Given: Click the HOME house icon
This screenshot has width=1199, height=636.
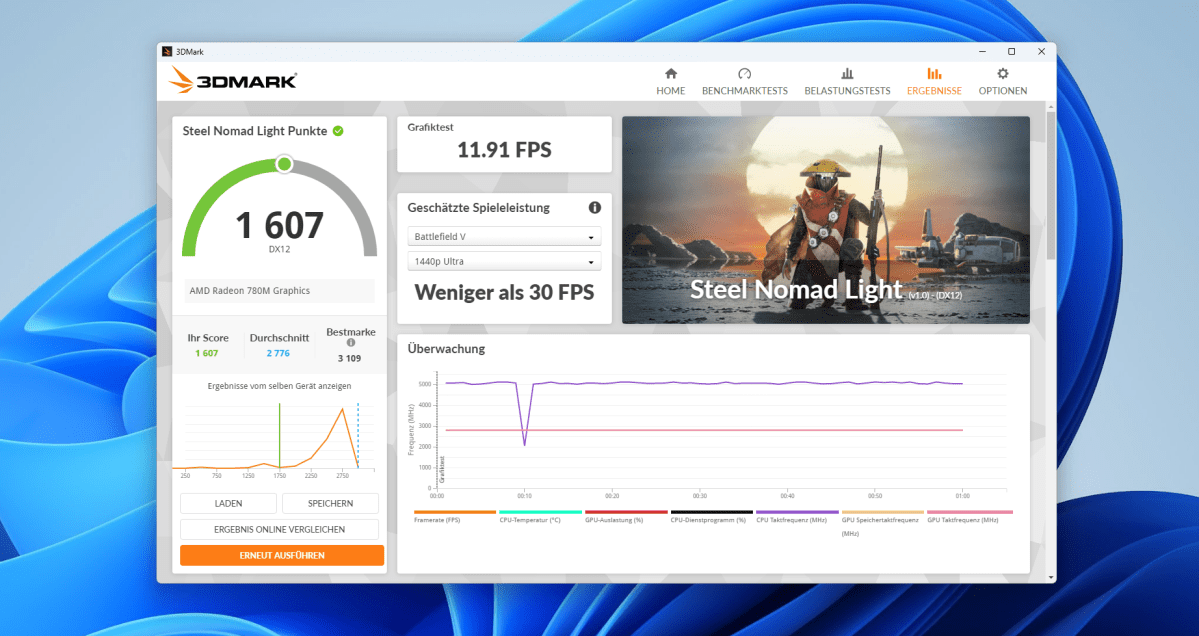Looking at the screenshot, I should point(670,74).
